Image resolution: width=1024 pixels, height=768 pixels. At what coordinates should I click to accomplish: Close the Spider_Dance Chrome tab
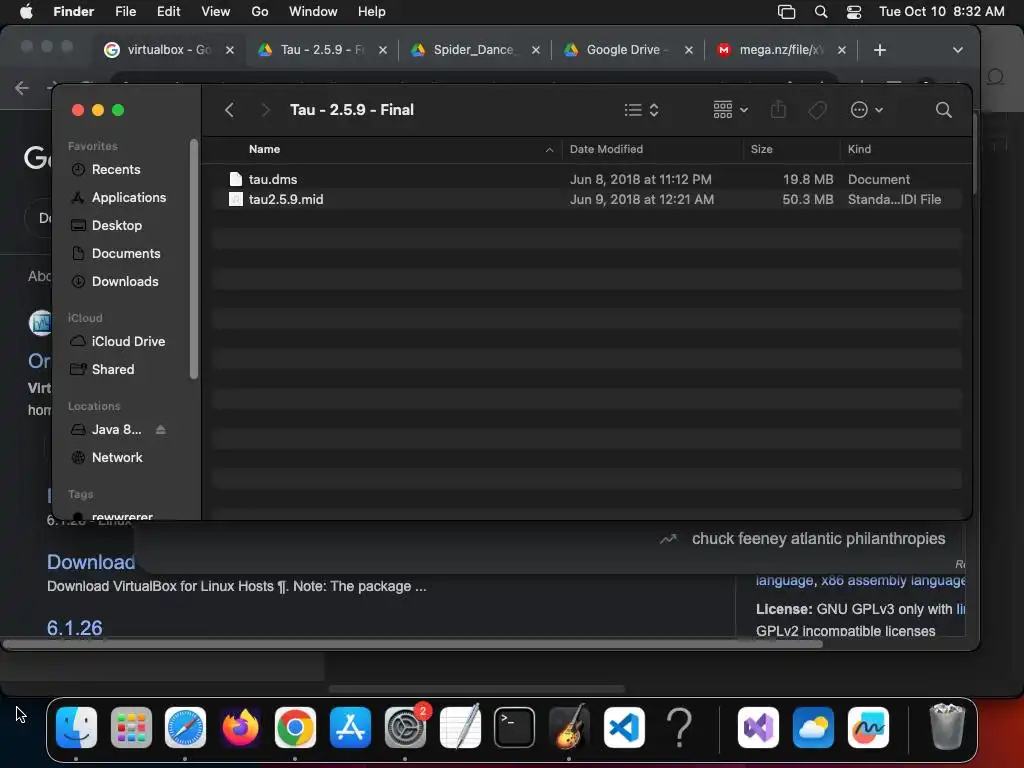click(x=536, y=50)
